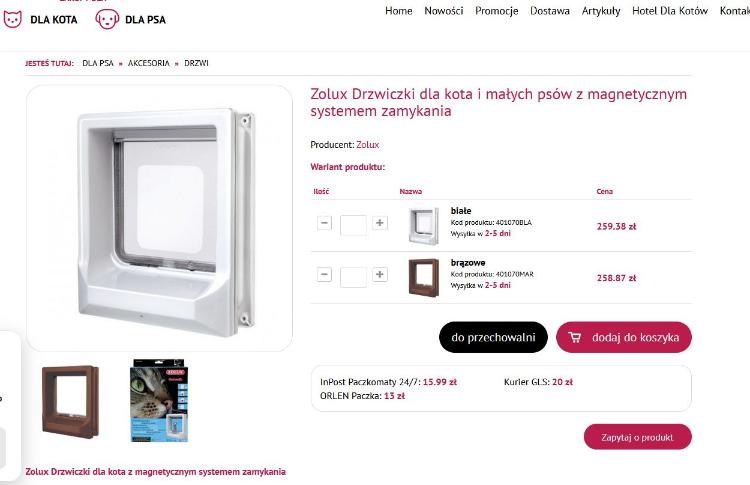Navigate to AKCESORIA breadcrumb
This screenshot has width=750, height=485.
coord(149,63)
